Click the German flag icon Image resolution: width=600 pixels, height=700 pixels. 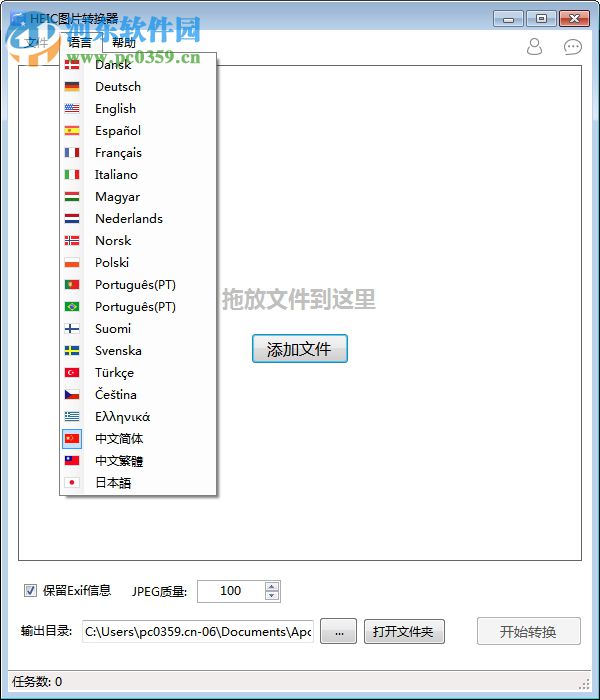(72, 87)
